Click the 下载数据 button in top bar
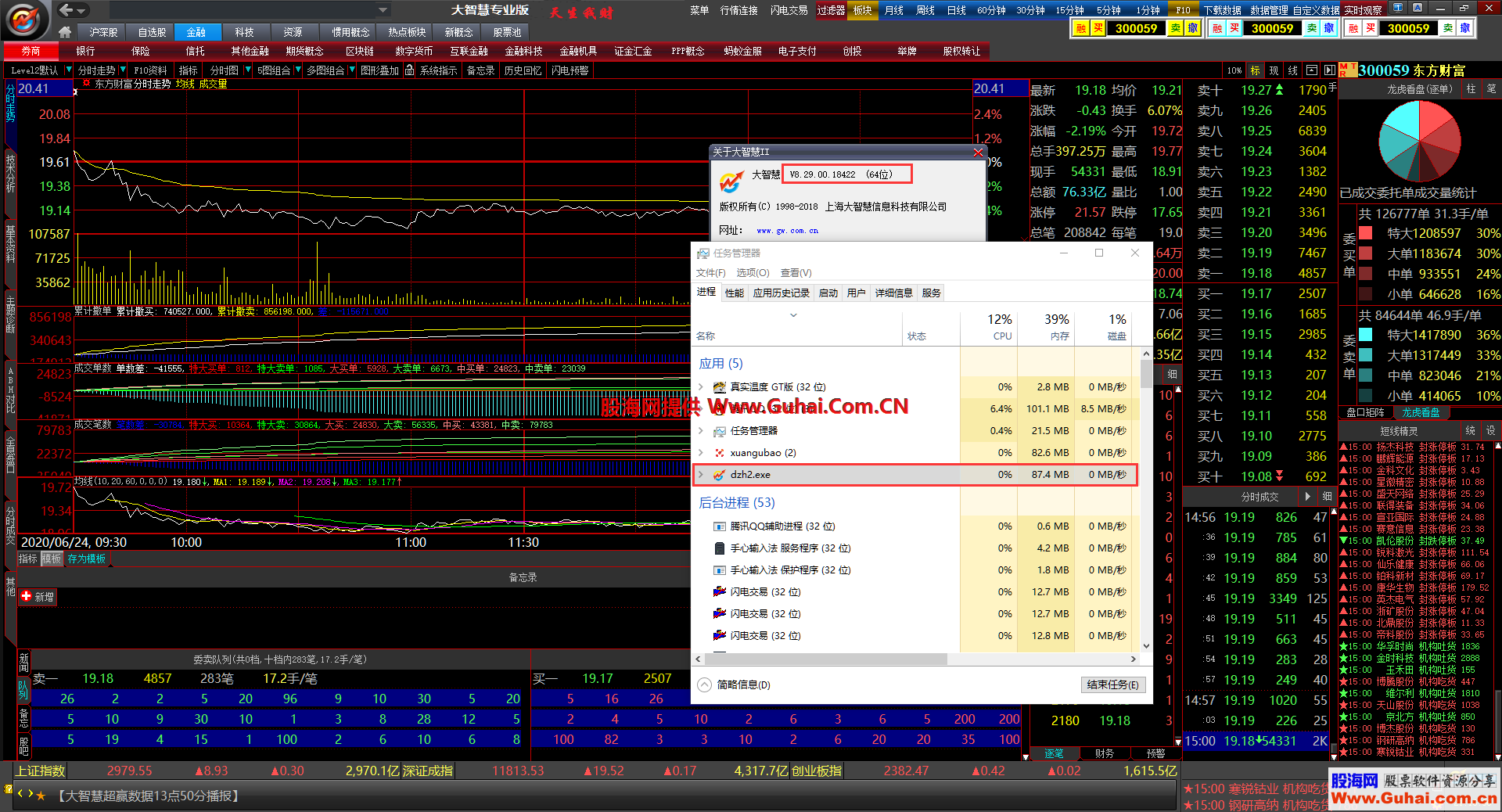 click(x=1223, y=10)
